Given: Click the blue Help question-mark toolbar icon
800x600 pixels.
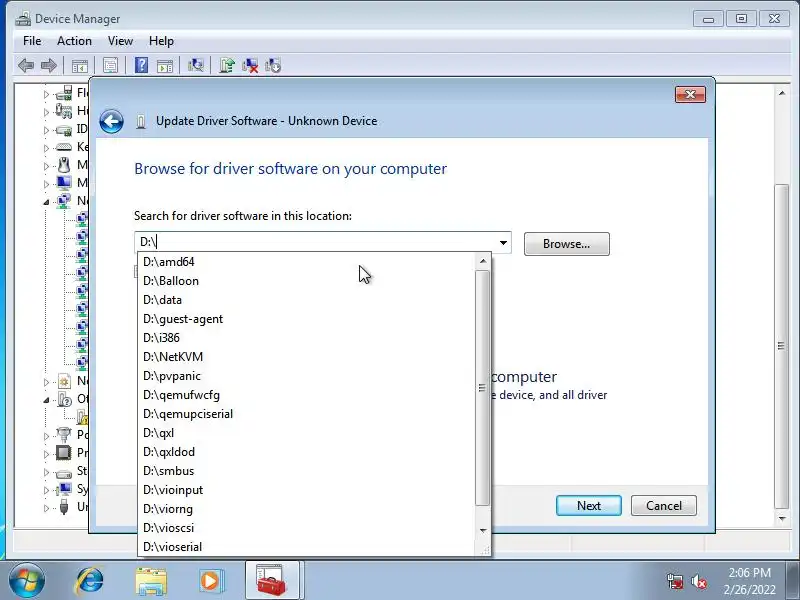Looking at the screenshot, I should (141, 65).
